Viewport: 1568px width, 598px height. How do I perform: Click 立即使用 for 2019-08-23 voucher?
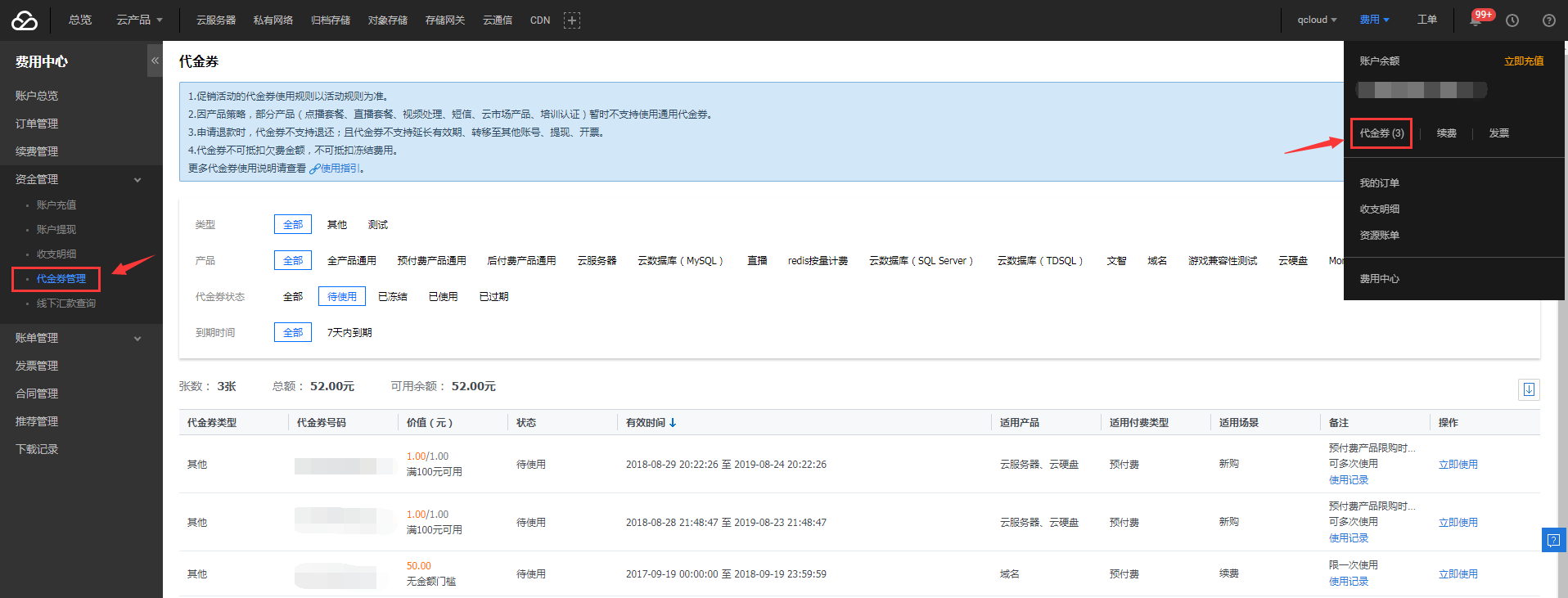[x=1458, y=523]
